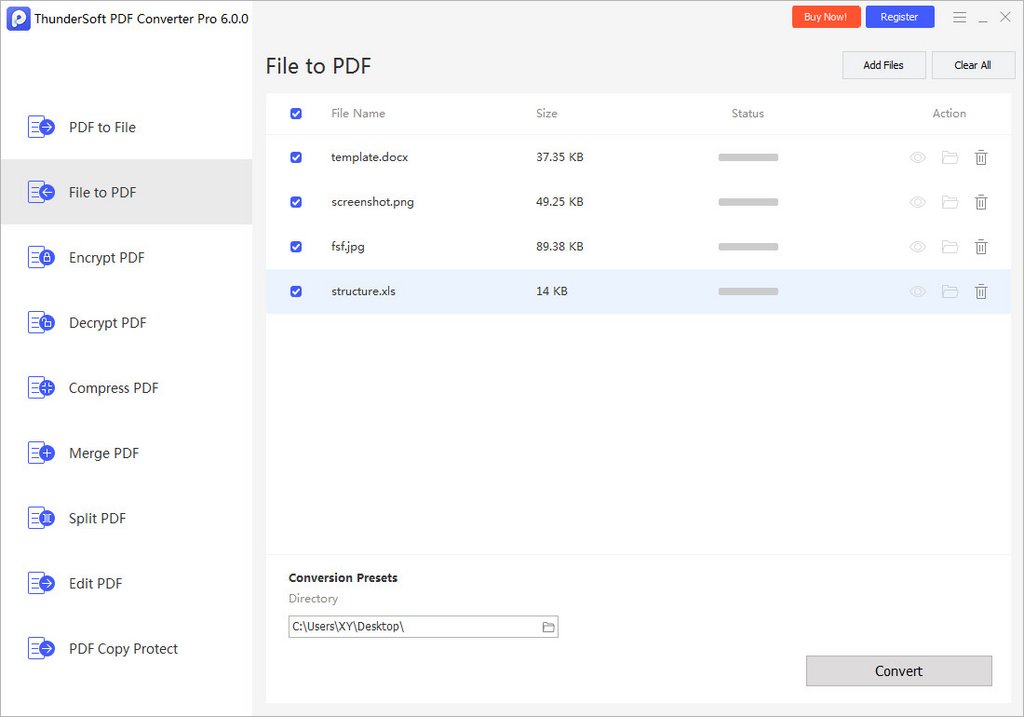Click the Buy Now! button
The height and width of the screenshot is (717, 1024).
(x=826, y=17)
